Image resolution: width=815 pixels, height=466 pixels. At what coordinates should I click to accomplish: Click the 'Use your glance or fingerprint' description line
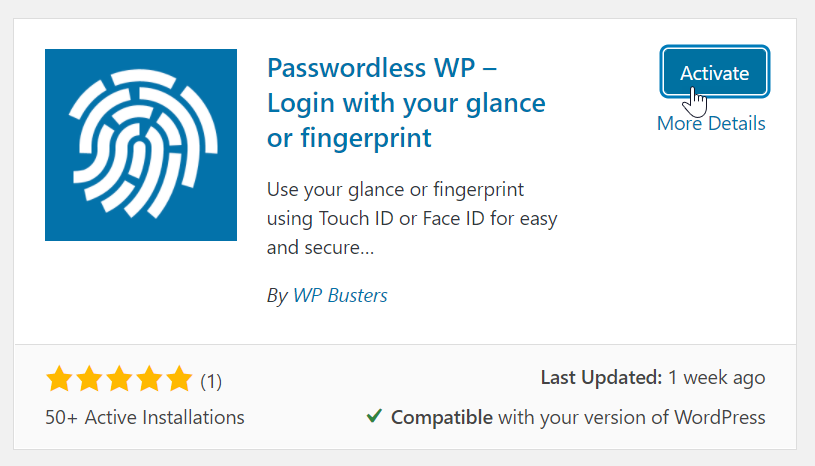pos(397,189)
